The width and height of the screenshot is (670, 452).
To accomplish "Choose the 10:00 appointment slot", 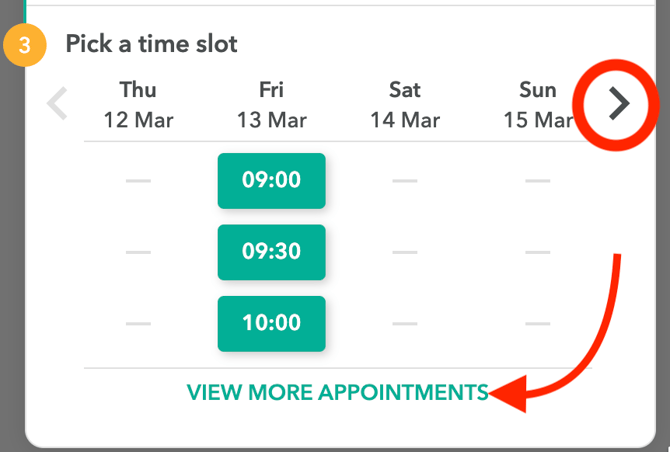I will 271,324.
